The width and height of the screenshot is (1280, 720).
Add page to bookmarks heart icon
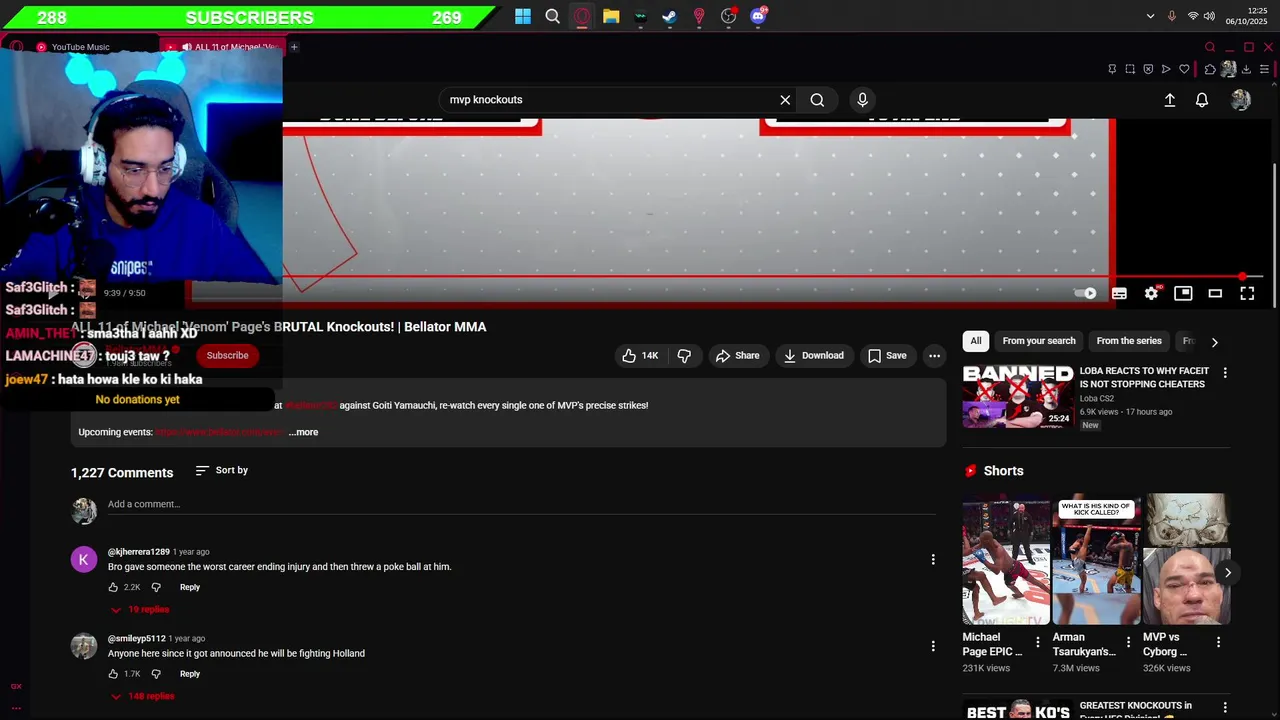click(1184, 69)
